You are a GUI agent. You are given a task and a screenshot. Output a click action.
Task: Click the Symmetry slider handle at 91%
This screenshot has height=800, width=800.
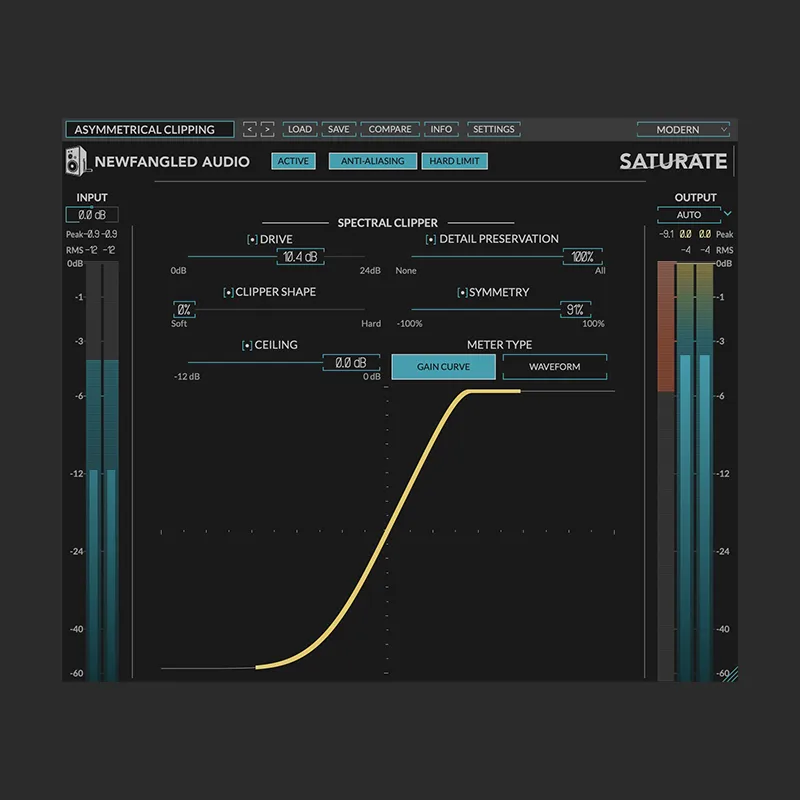click(x=576, y=310)
